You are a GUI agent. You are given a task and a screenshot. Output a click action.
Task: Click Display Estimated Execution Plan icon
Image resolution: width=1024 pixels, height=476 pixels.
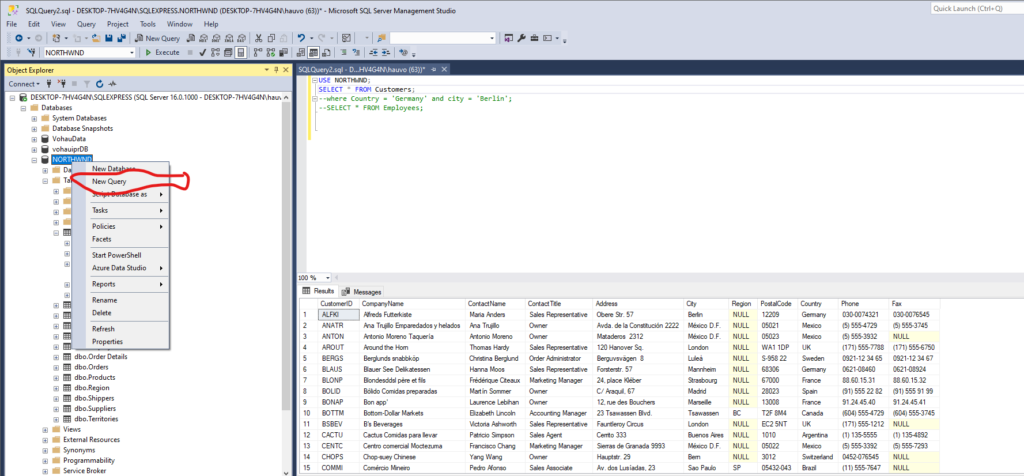coord(215,52)
